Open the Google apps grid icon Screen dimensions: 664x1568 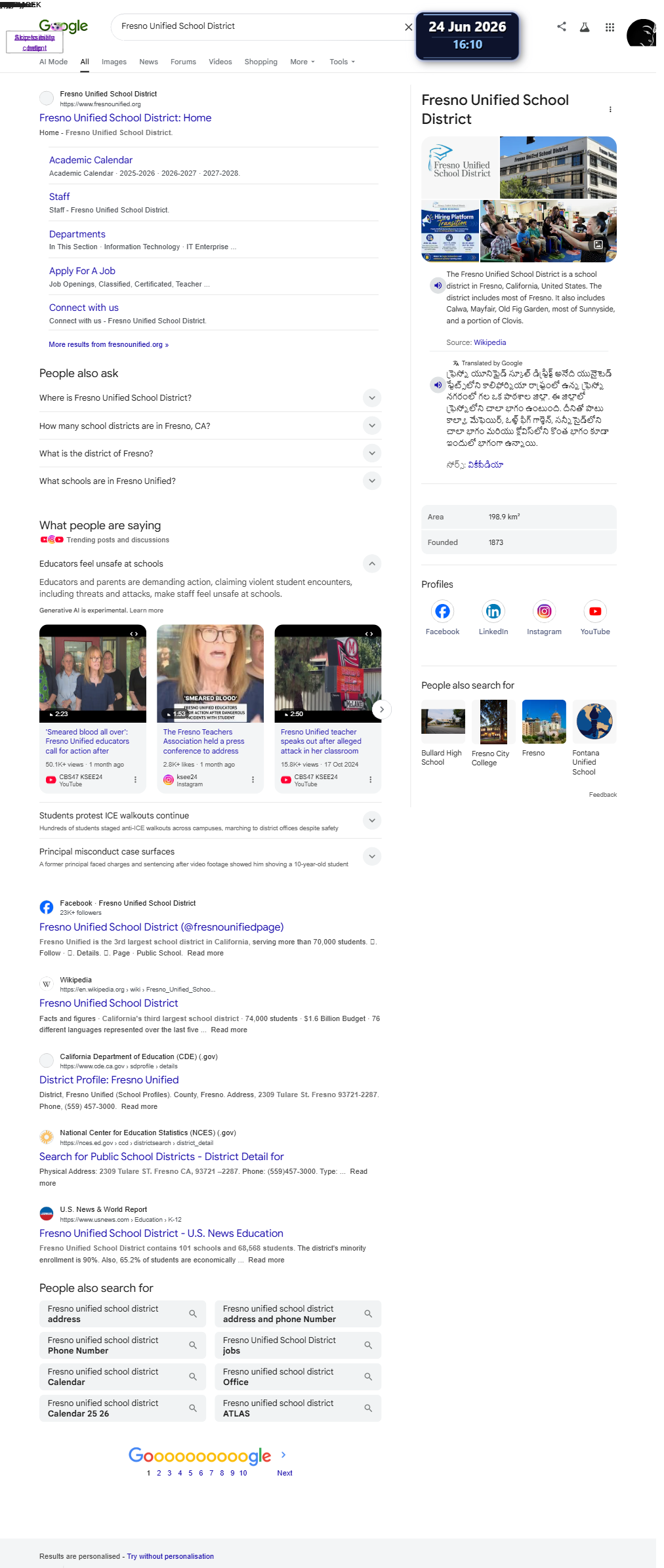[610, 27]
